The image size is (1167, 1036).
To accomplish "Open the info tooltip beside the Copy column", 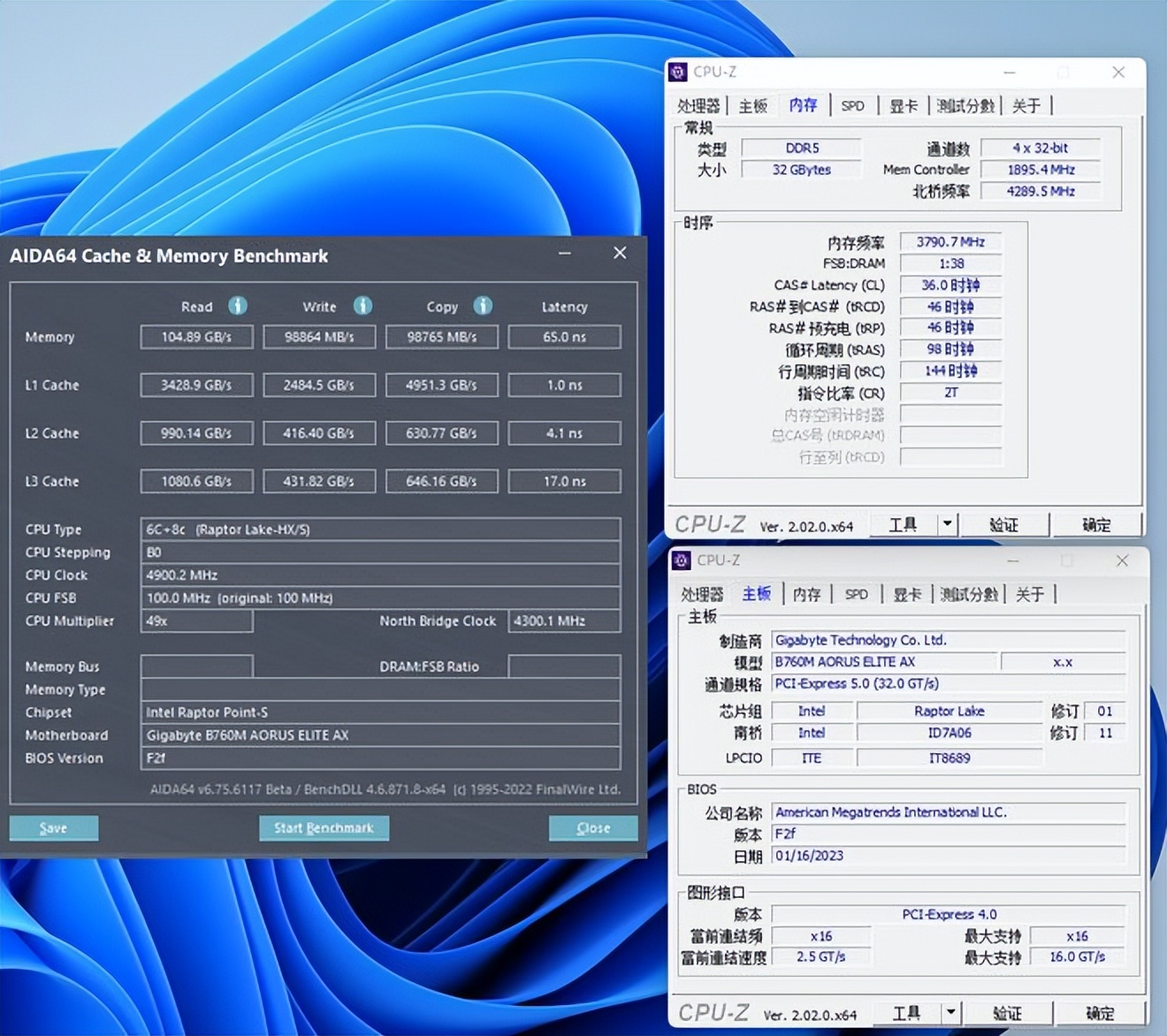I will [483, 306].
